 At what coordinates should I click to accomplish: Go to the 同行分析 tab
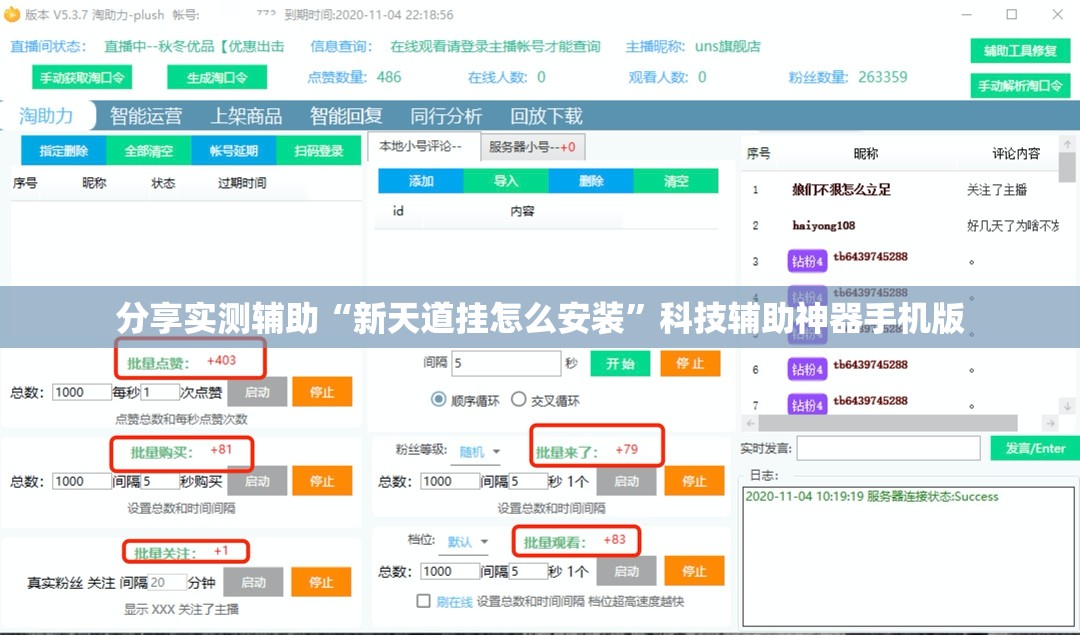tap(446, 116)
